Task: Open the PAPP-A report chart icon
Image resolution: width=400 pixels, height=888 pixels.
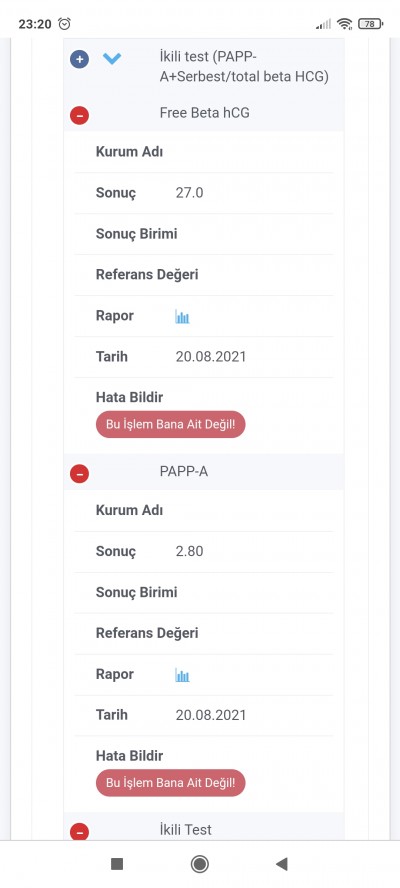Action: [x=182, y=675]
